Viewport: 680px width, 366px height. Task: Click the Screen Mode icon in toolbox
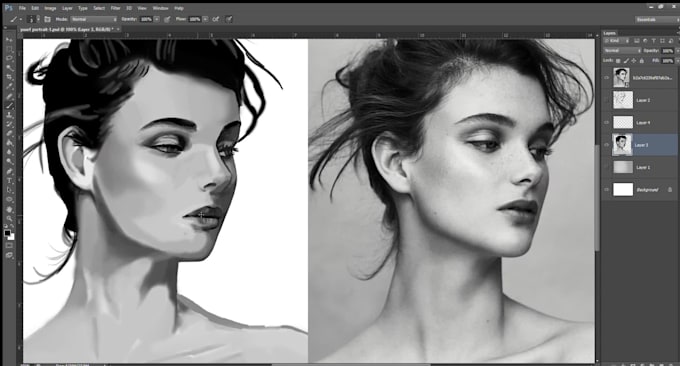click(x=9, y=255)
